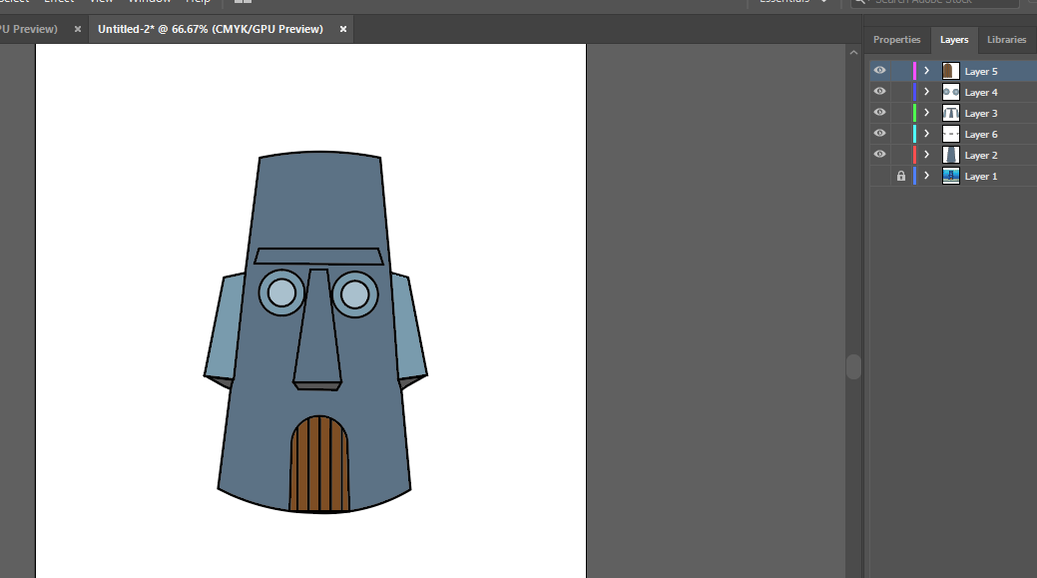1037x578 pixels.
Task: Click the Layer 5 door thumbnail
Action: [x=950, y=71]
